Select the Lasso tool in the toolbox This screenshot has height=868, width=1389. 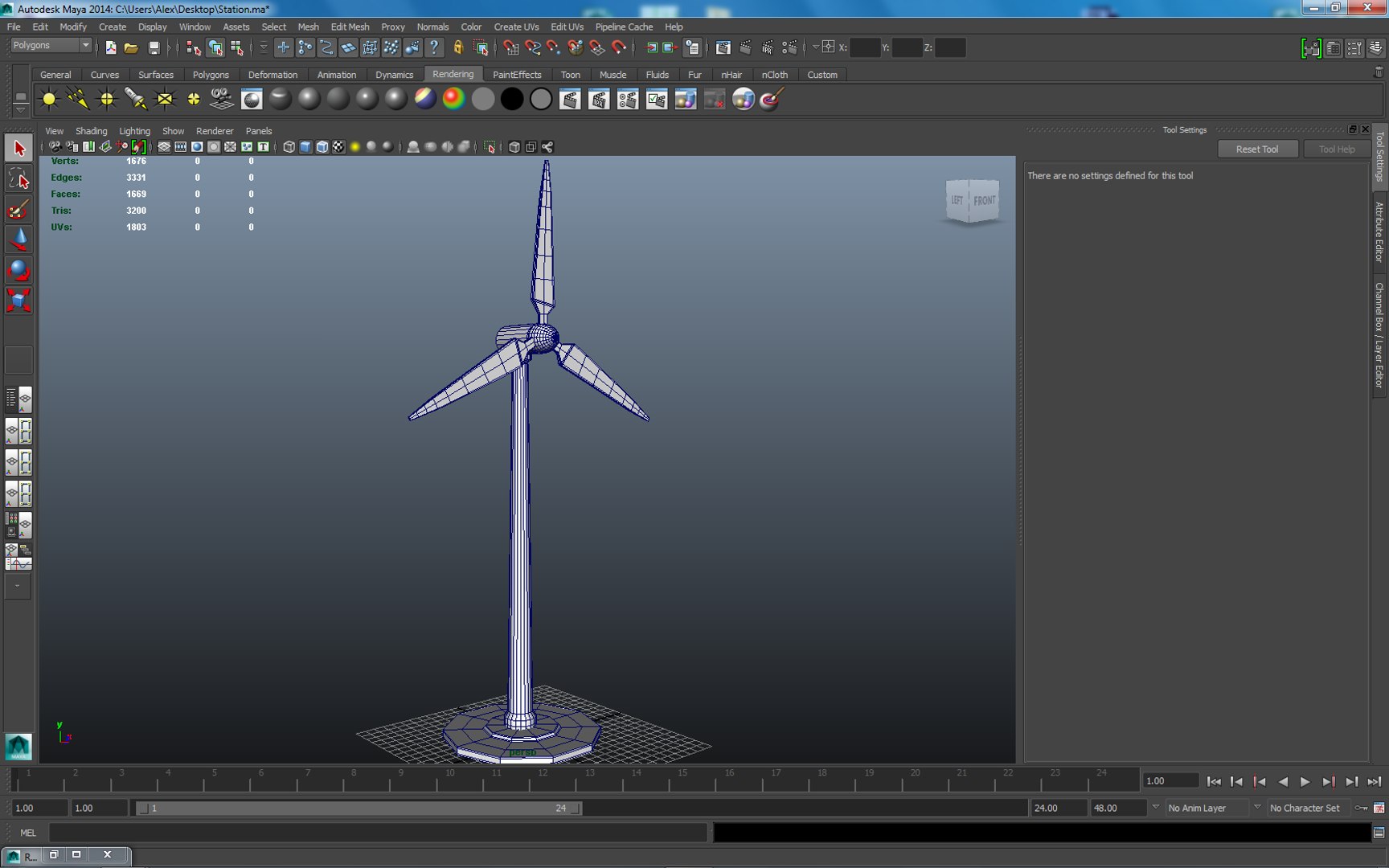coord(18,178)
